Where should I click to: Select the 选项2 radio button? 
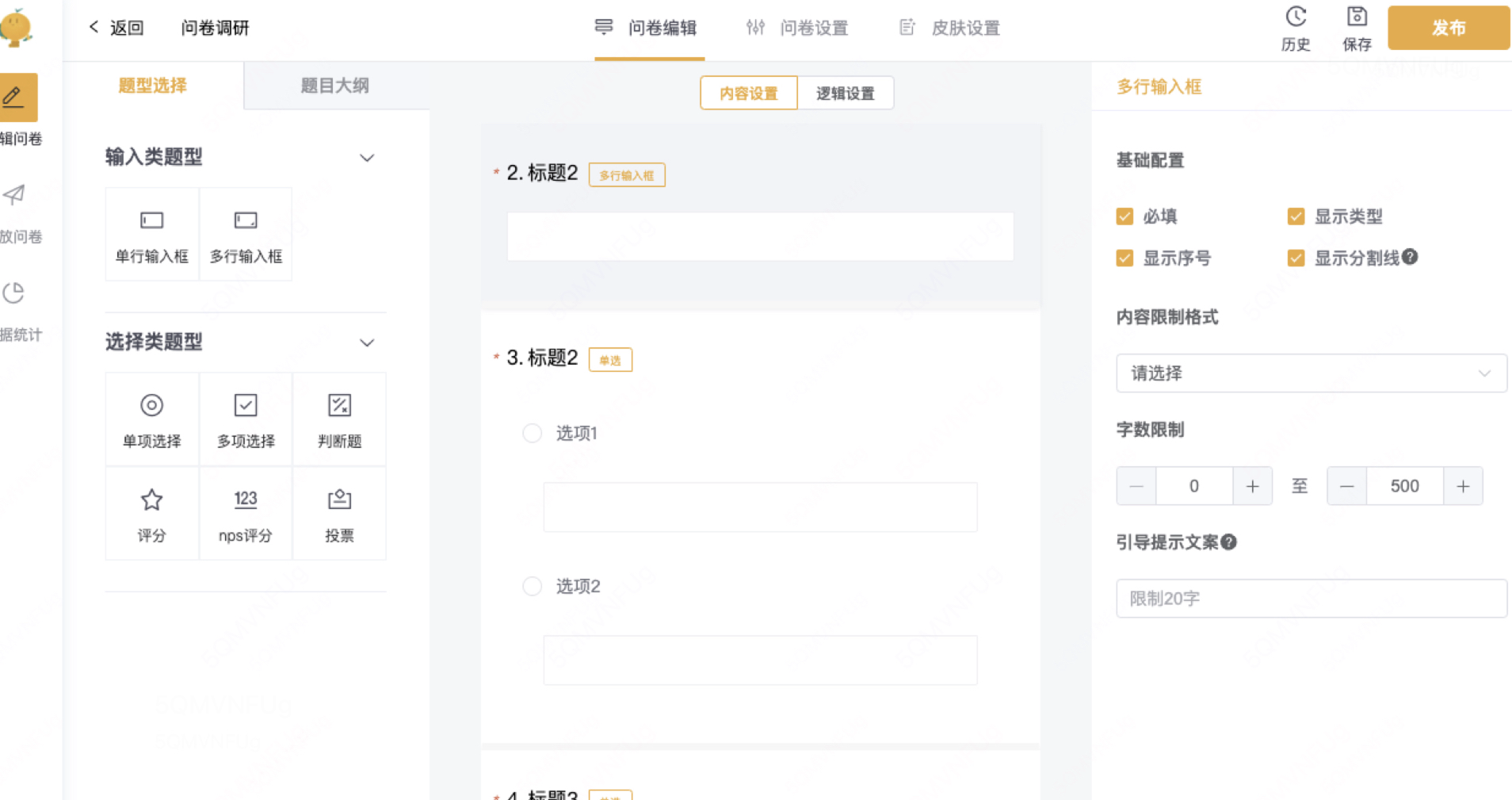click(x=533, y=586)
